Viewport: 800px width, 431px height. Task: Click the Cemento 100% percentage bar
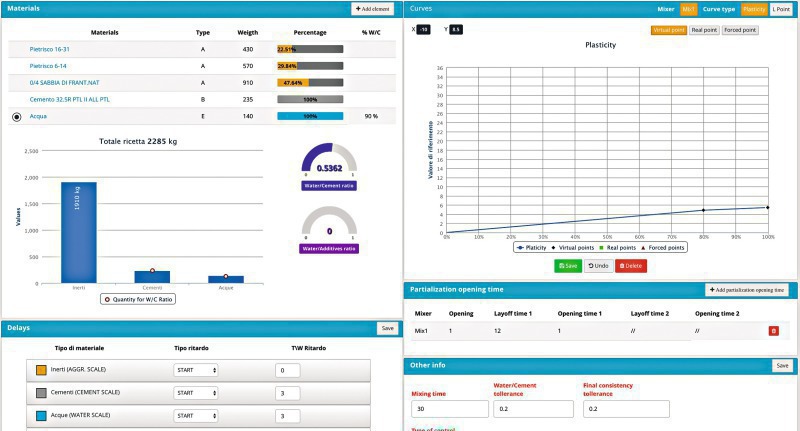coord(310,99)
